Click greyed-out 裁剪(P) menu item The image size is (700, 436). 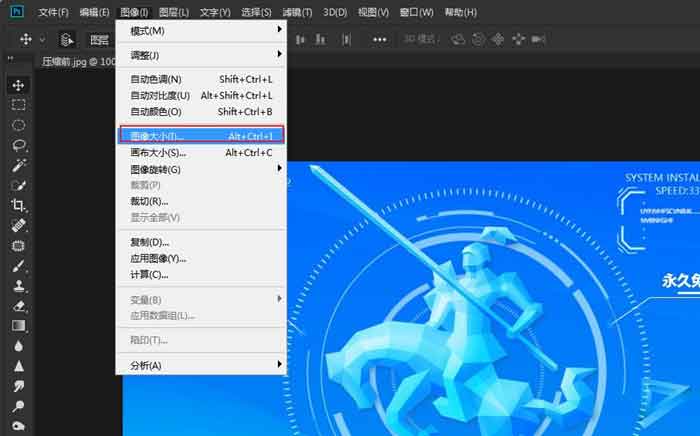coord(201,185)
